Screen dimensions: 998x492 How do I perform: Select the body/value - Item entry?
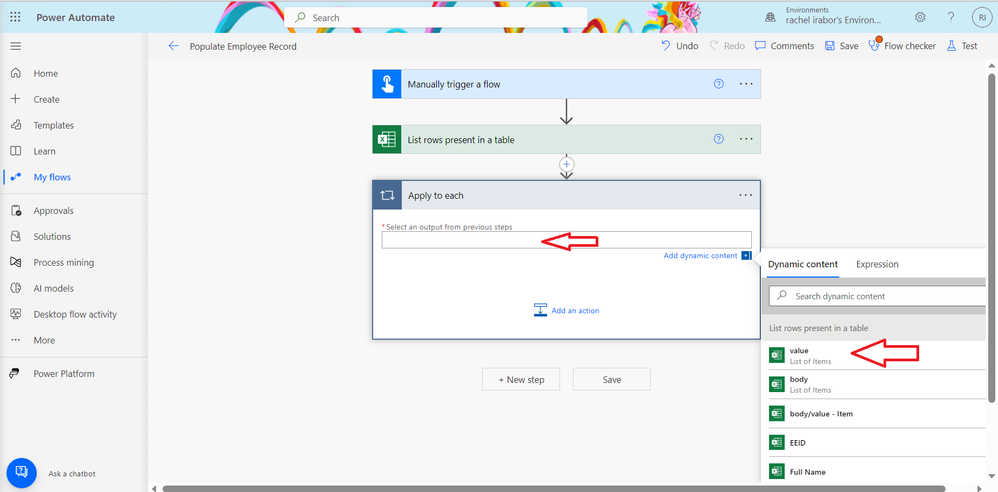tap(875, 414)
